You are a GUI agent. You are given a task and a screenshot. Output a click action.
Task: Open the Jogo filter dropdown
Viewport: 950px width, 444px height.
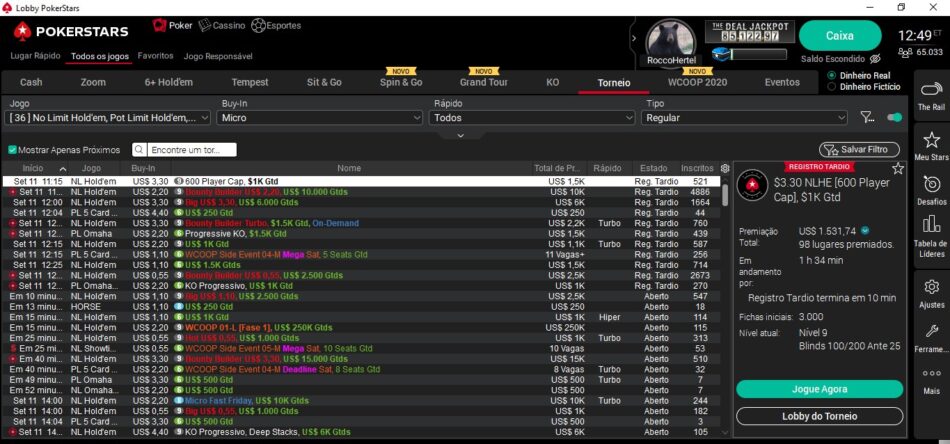pos(107,118)
